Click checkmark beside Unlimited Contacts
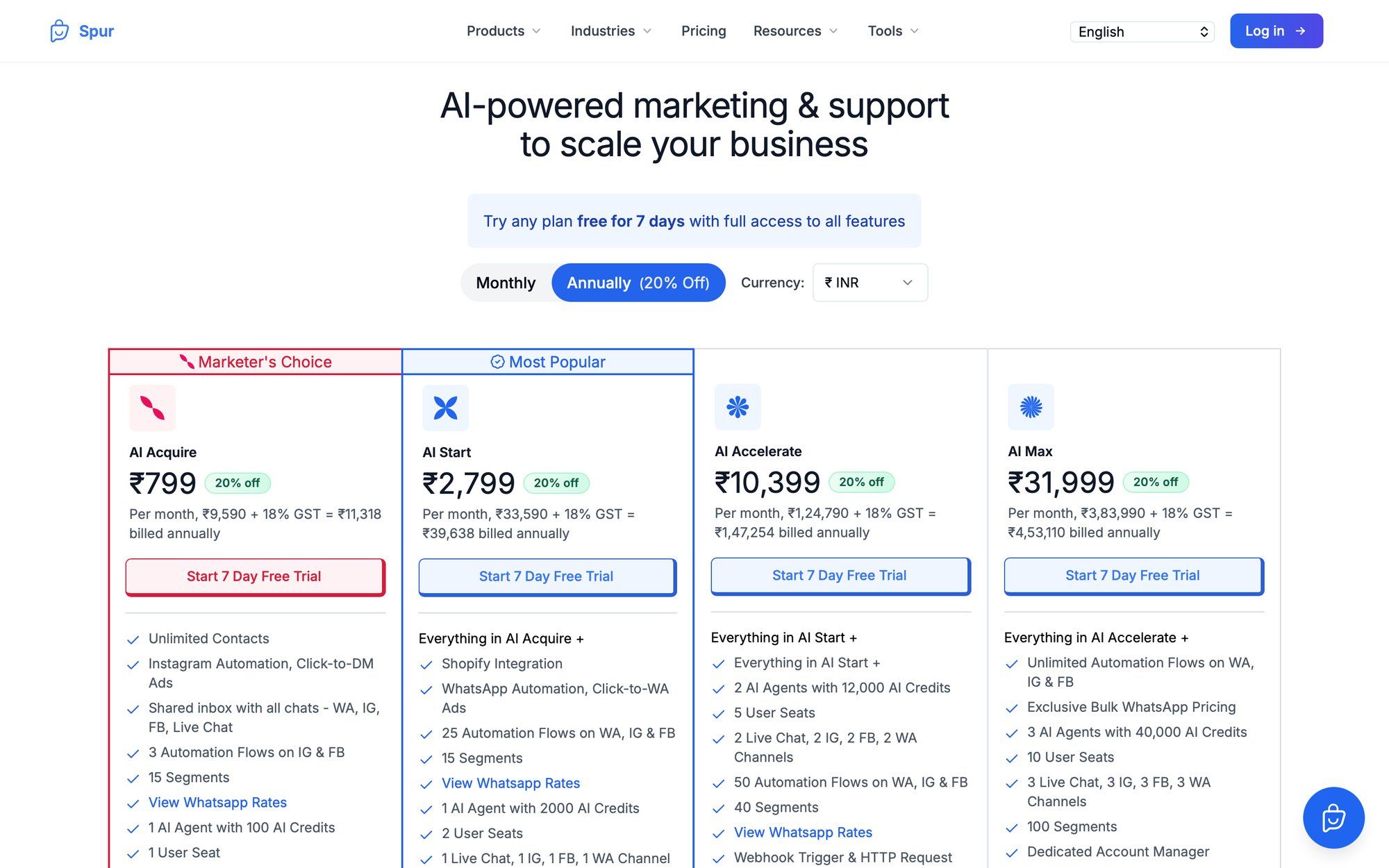 tap(133, 640)
